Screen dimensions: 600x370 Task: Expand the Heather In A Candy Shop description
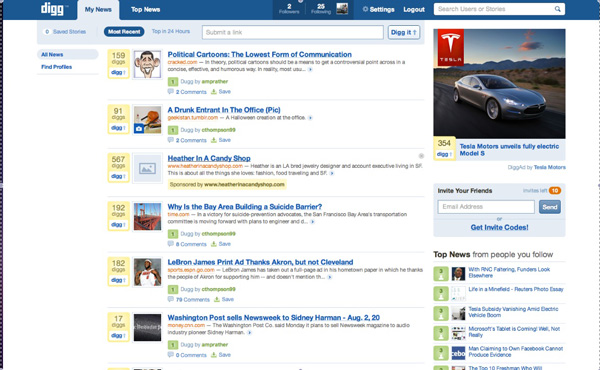(x=332, y=173)
